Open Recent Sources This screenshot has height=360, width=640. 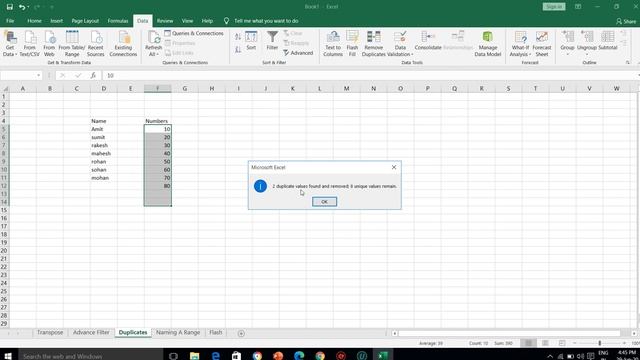click(x=96, y=44)
